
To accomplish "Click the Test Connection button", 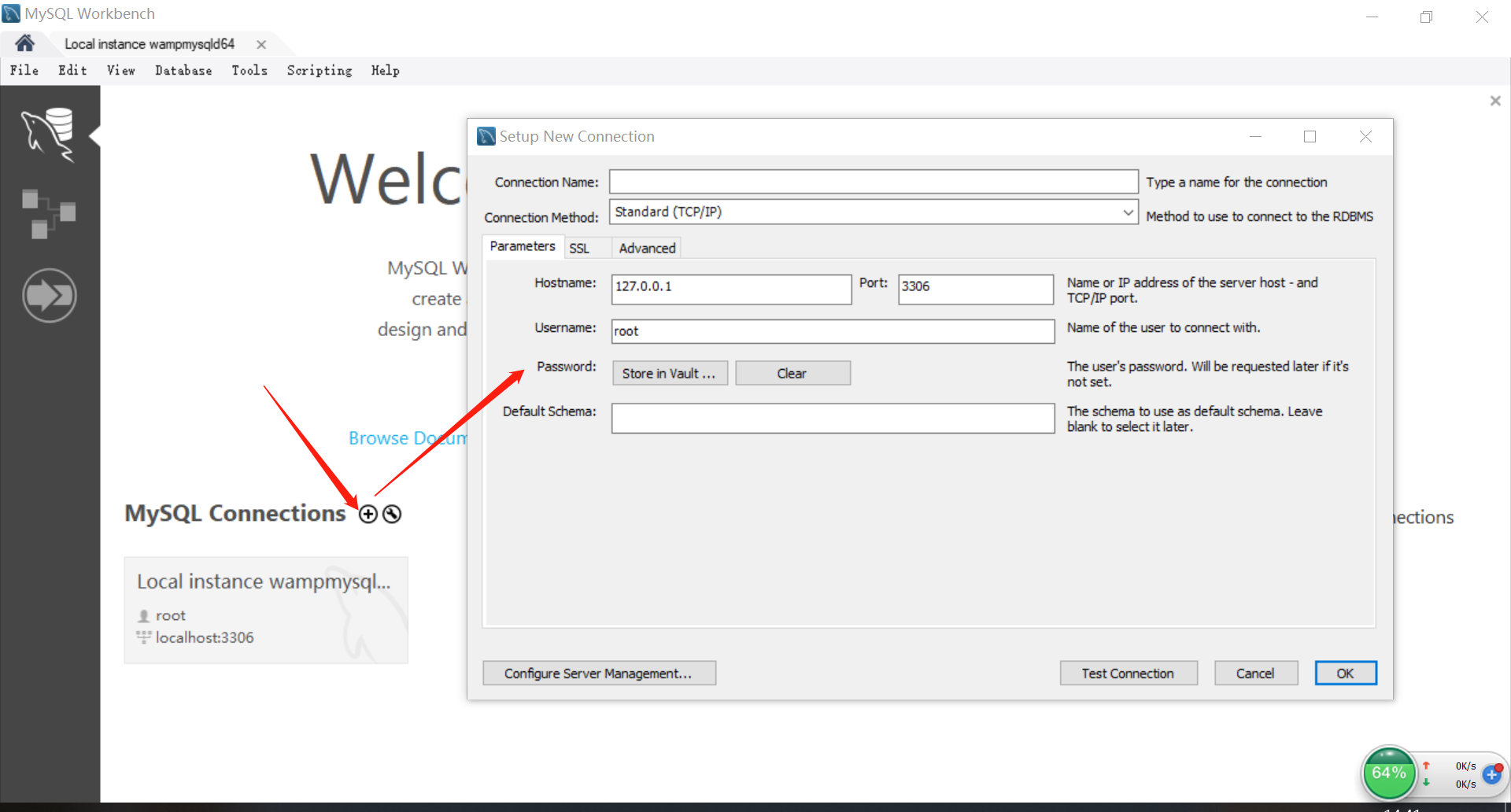I will pyautogui.click(x=1128, y=673).
